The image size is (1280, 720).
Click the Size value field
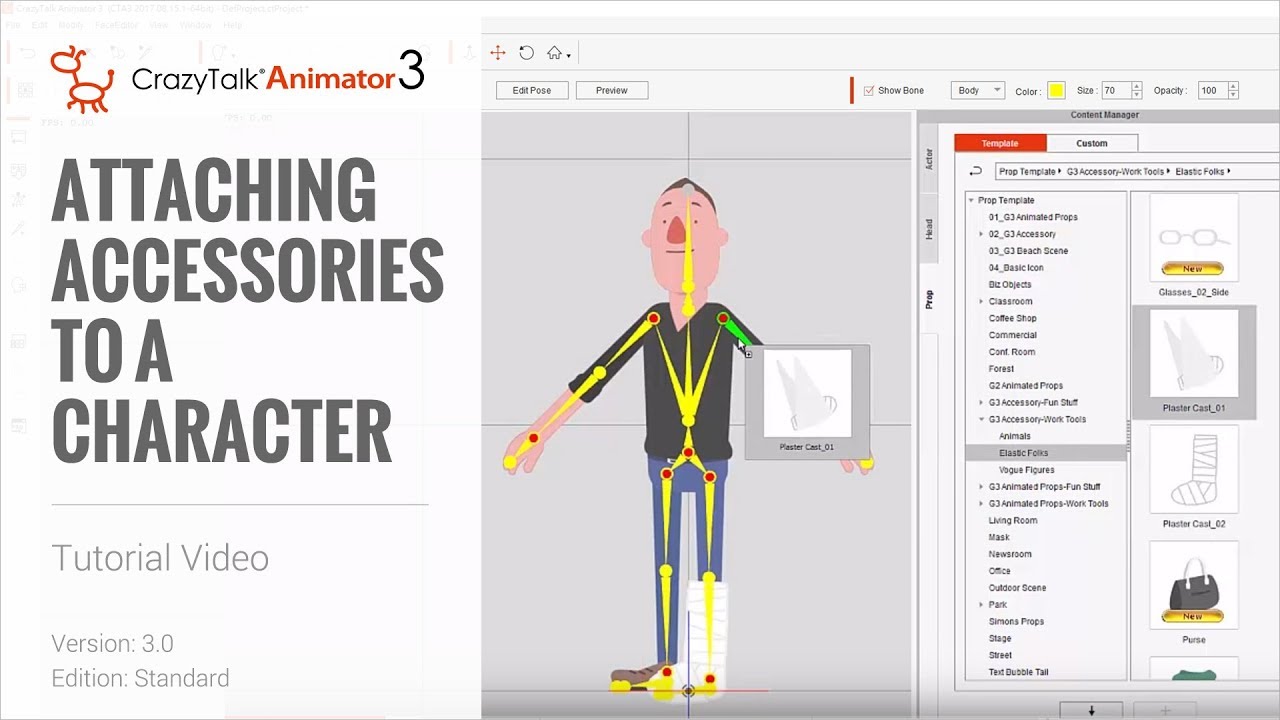coord(1115,90)
